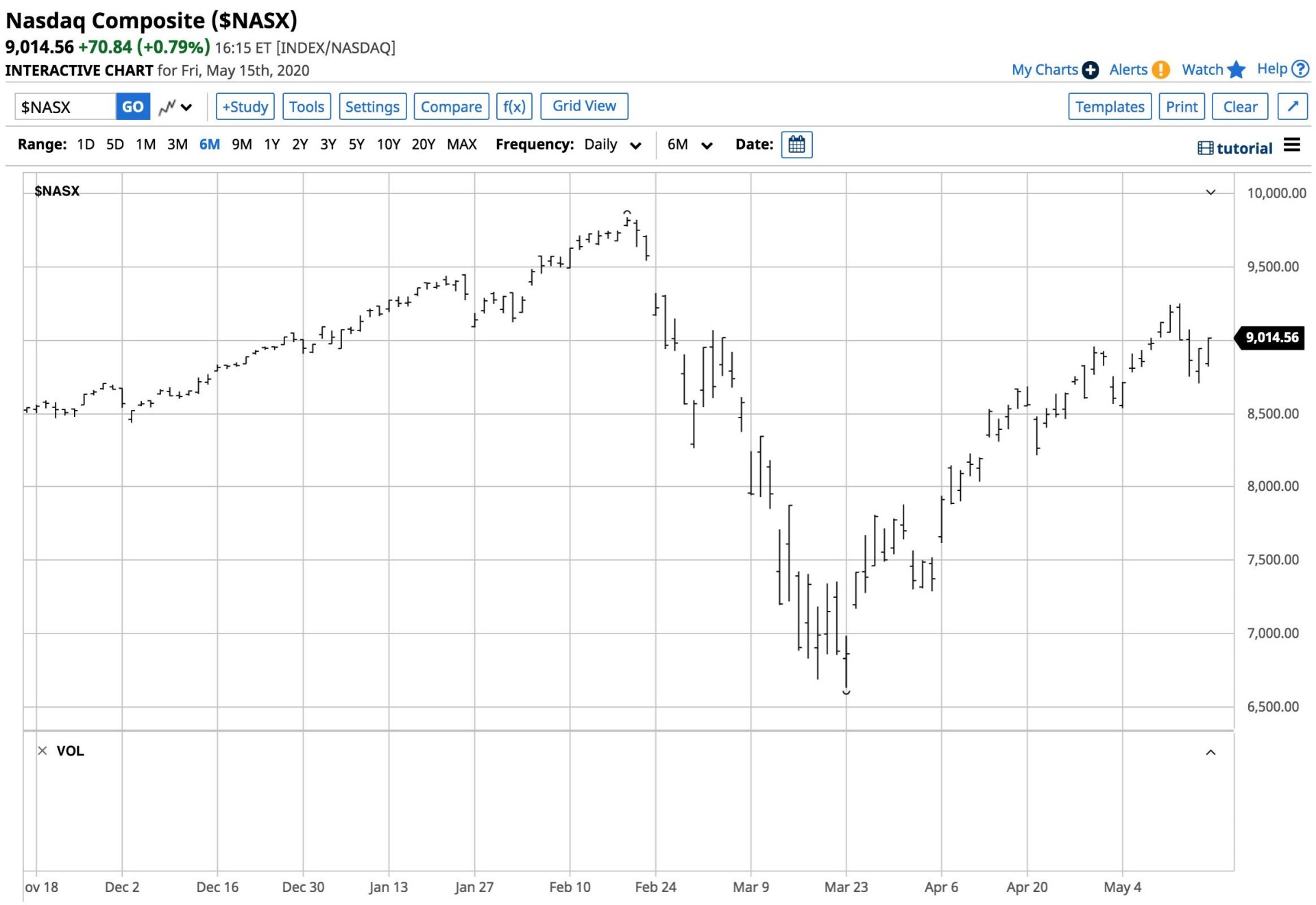Select the 5D range
Viewport: 1316px width, 905px height.
coord(115,145)
